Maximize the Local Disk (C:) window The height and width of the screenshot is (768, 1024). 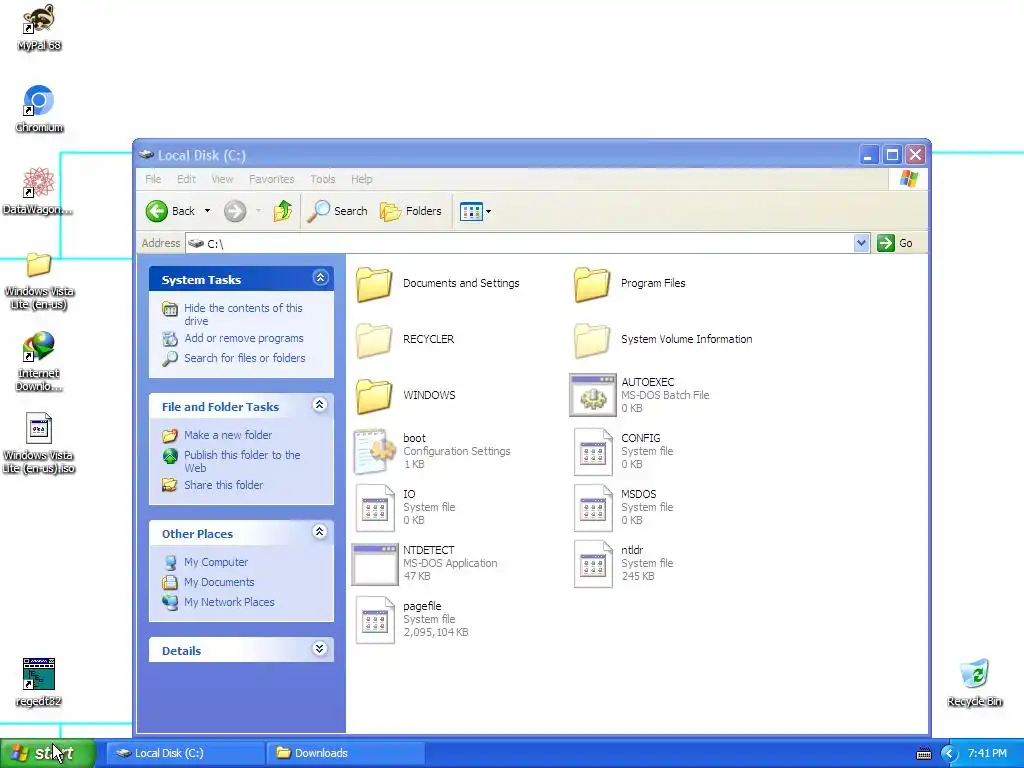click(892, 155)
